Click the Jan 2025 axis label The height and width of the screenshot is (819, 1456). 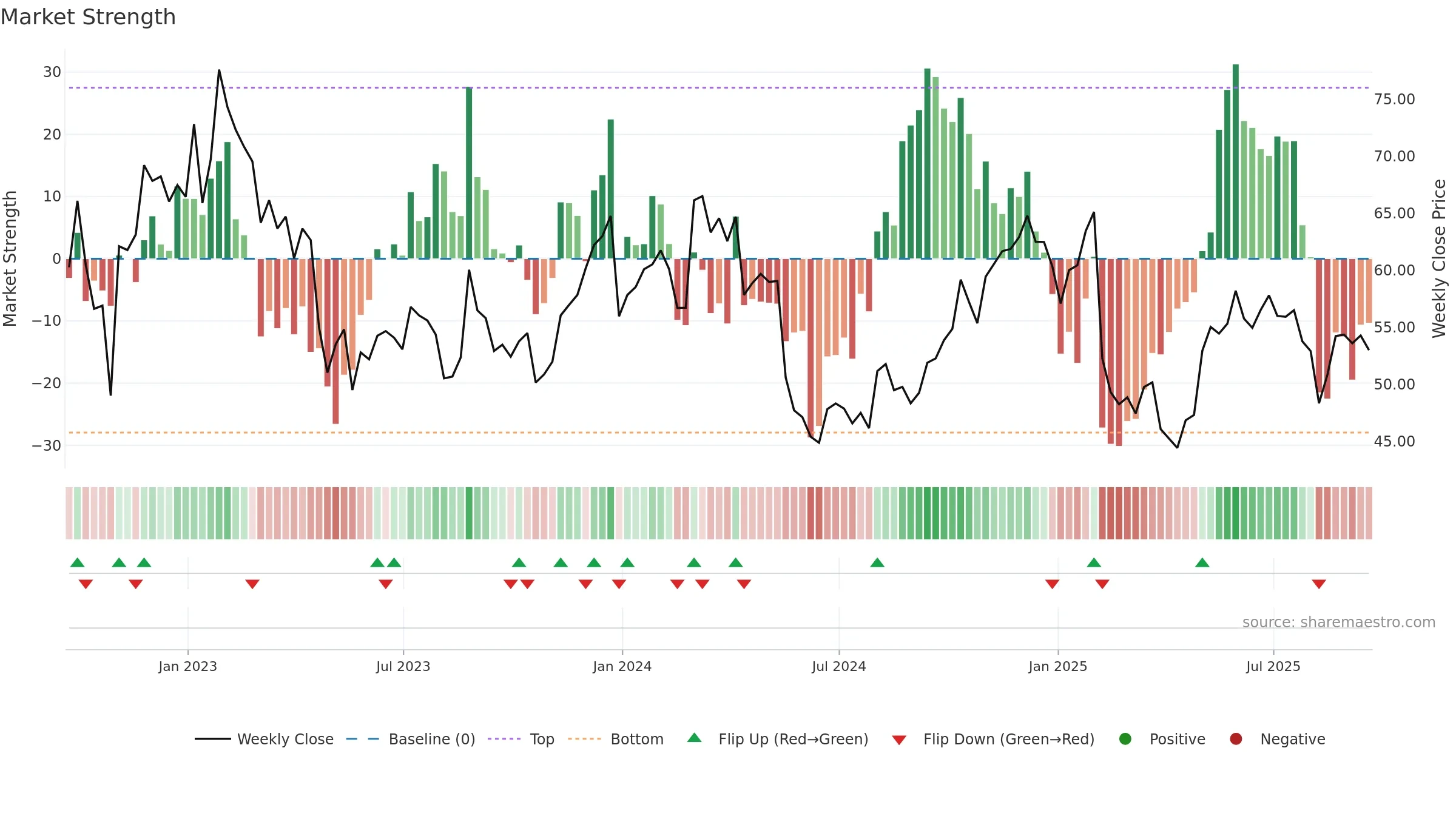(1057, 666)
